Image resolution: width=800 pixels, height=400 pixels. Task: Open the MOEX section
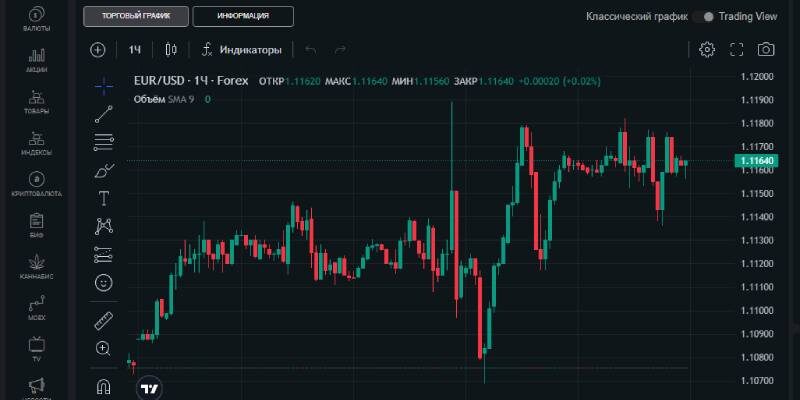pyautogui.click(x=36, y=309)
